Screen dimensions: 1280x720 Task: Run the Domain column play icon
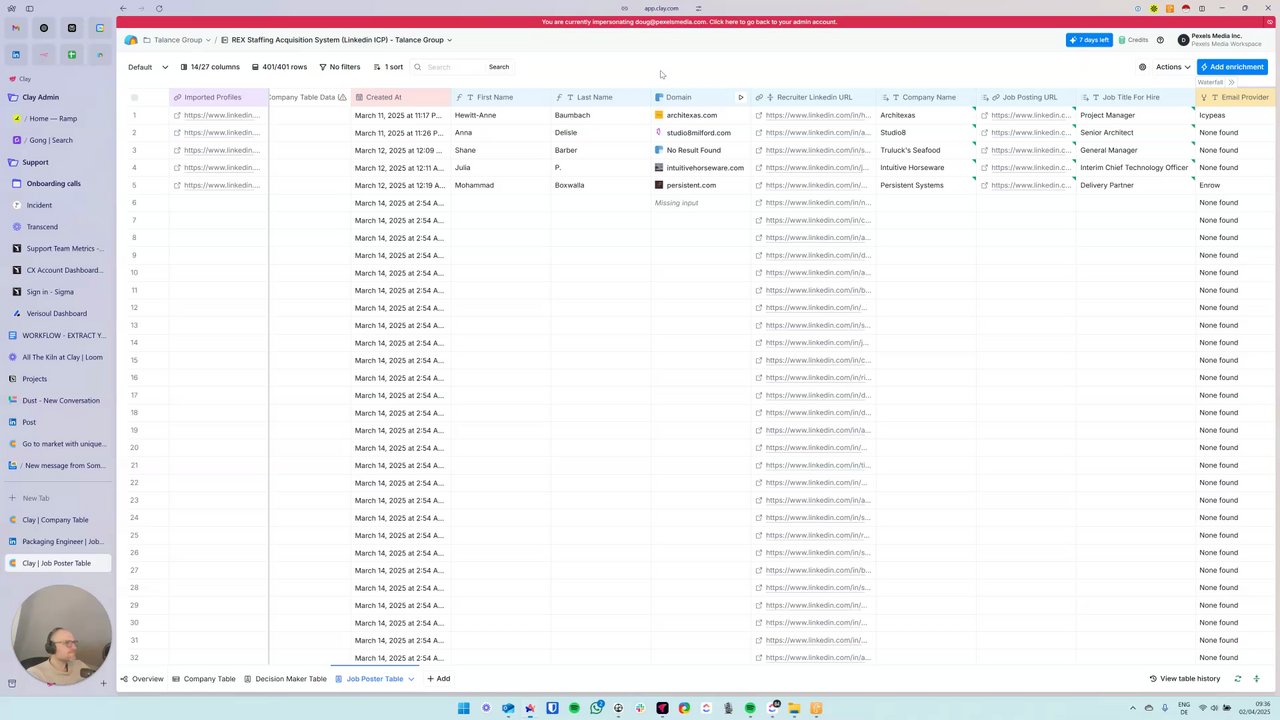pos(741,97)
